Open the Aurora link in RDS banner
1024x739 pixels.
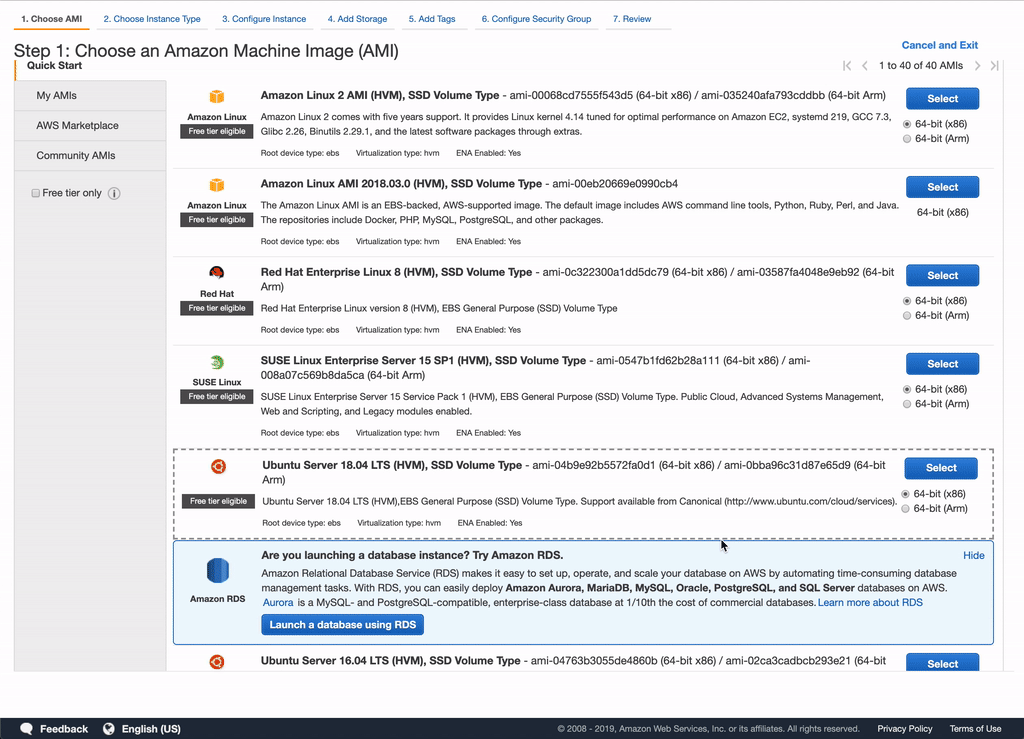278,603
